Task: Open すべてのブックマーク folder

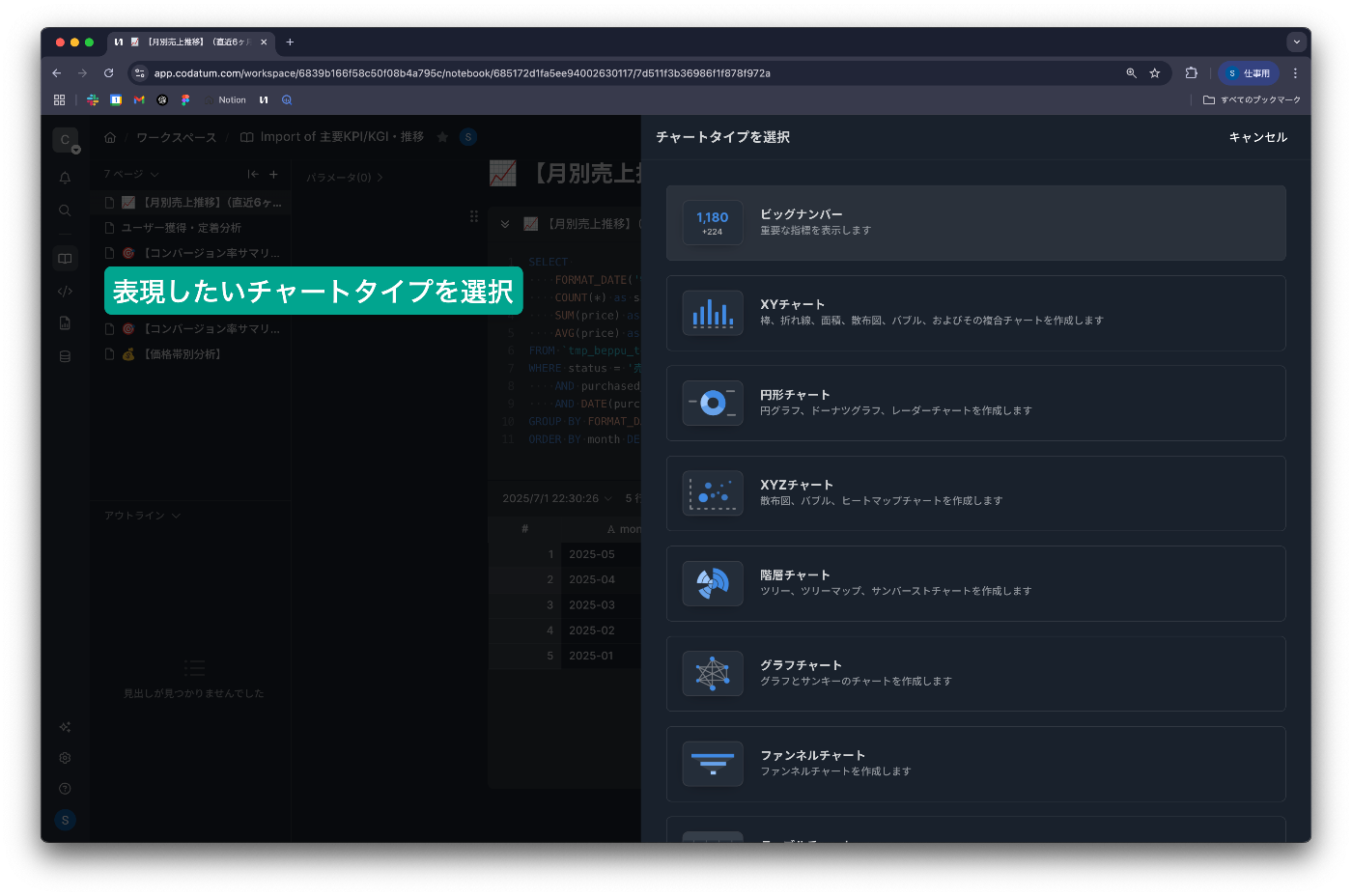Action: point(1252,99)
